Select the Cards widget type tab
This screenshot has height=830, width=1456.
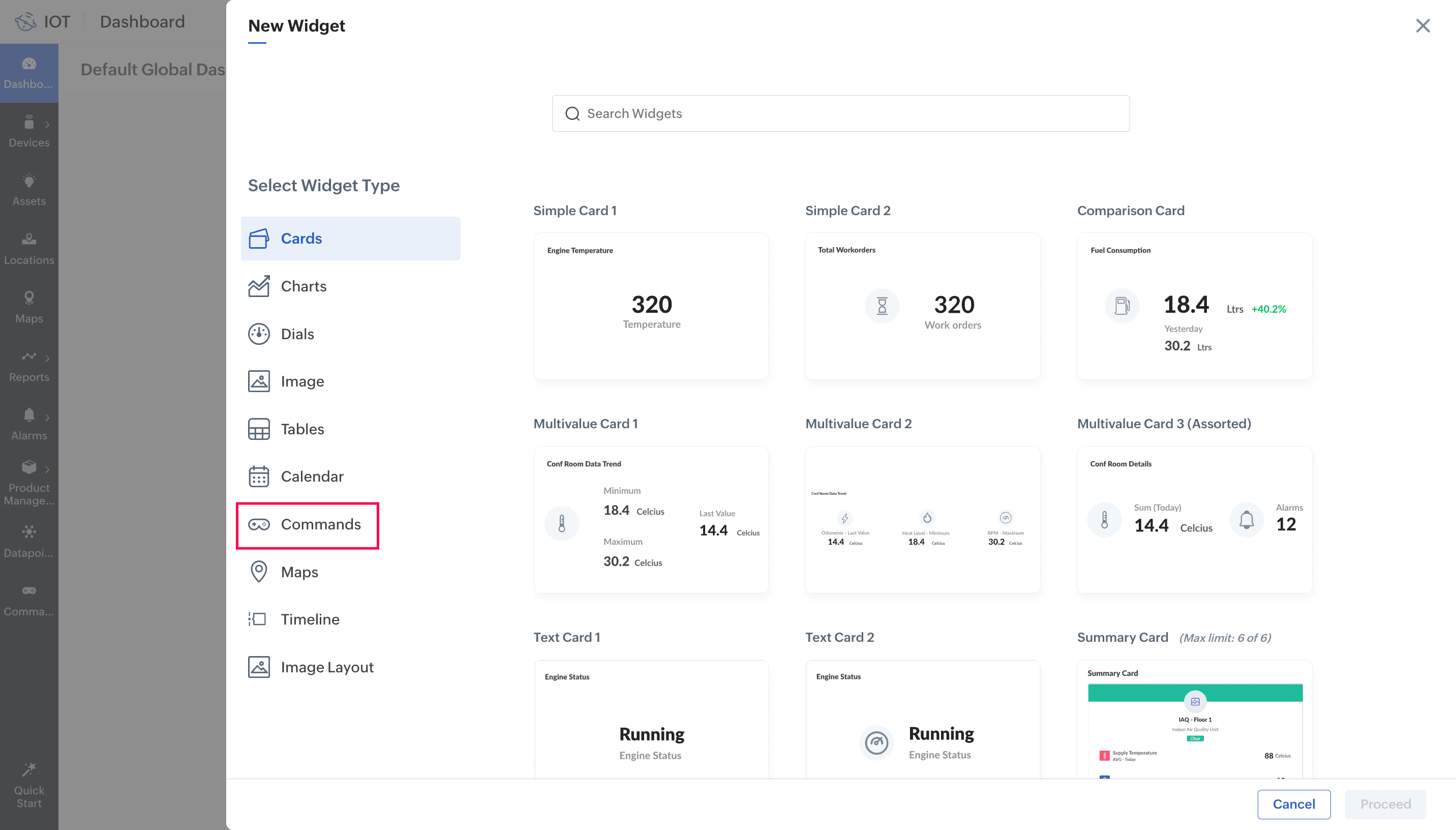(350, 239)
